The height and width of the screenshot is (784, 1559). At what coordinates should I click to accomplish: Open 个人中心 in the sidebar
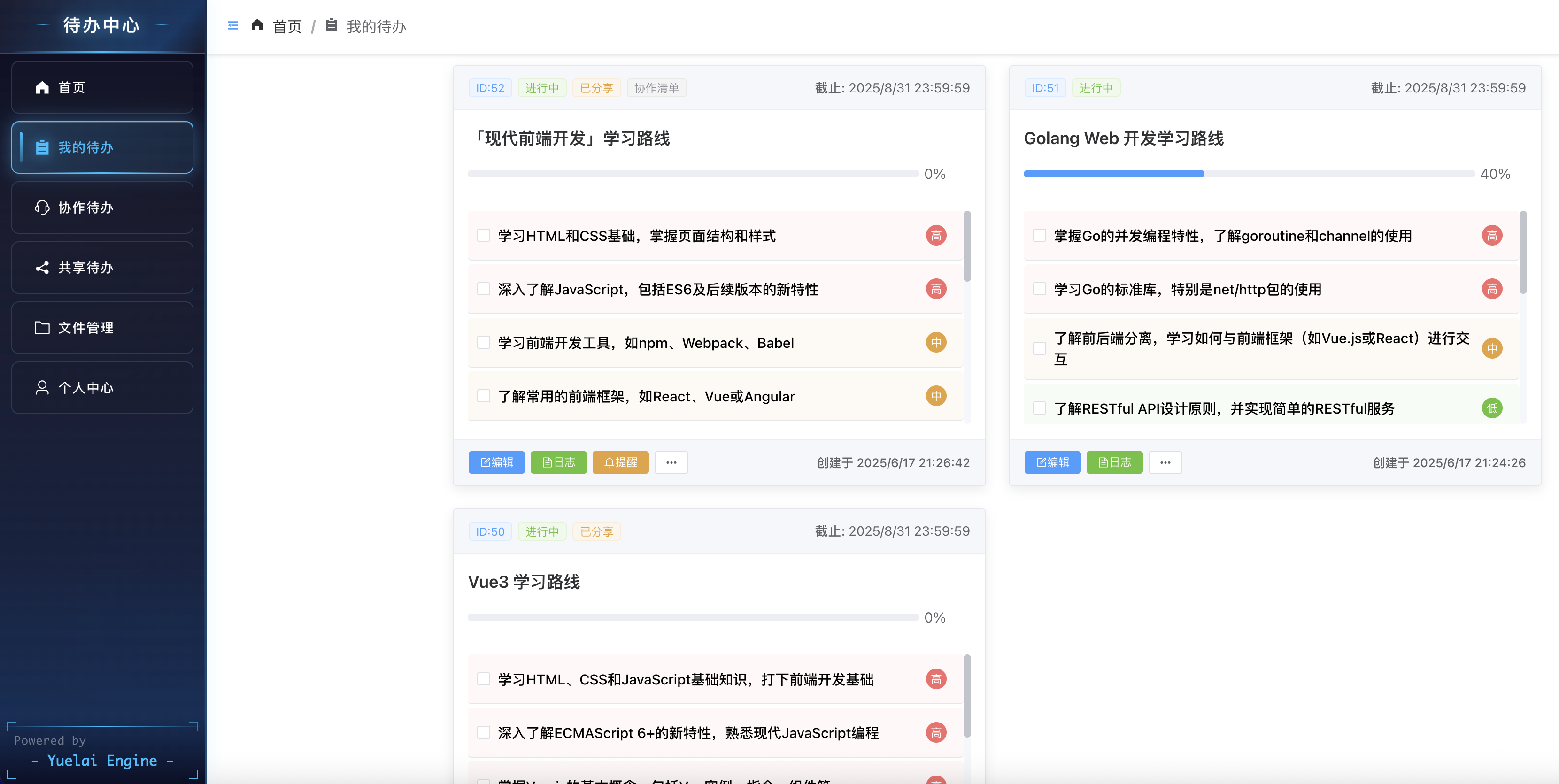coord(102,387)
